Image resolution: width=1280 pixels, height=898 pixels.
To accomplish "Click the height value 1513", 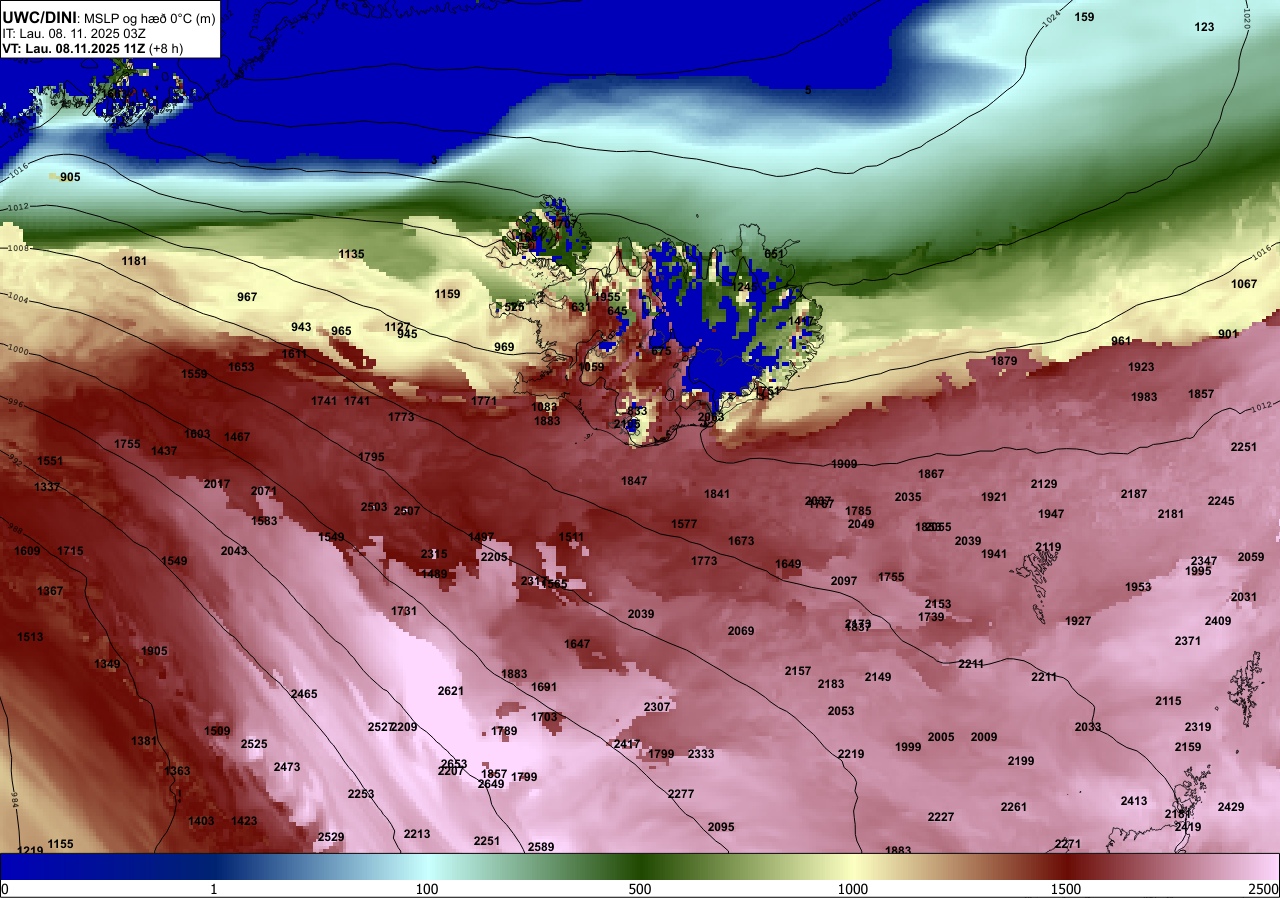I will (30, 637).
